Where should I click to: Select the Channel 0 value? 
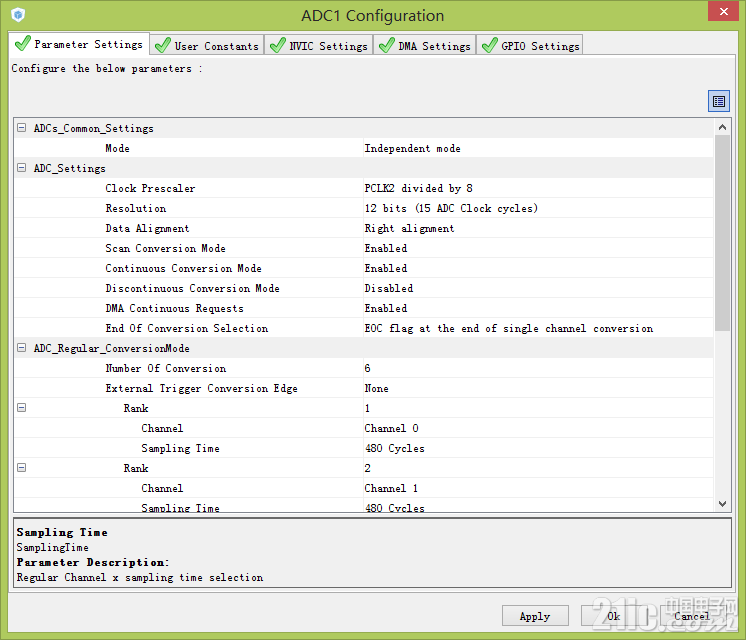[x=392, y=428]
